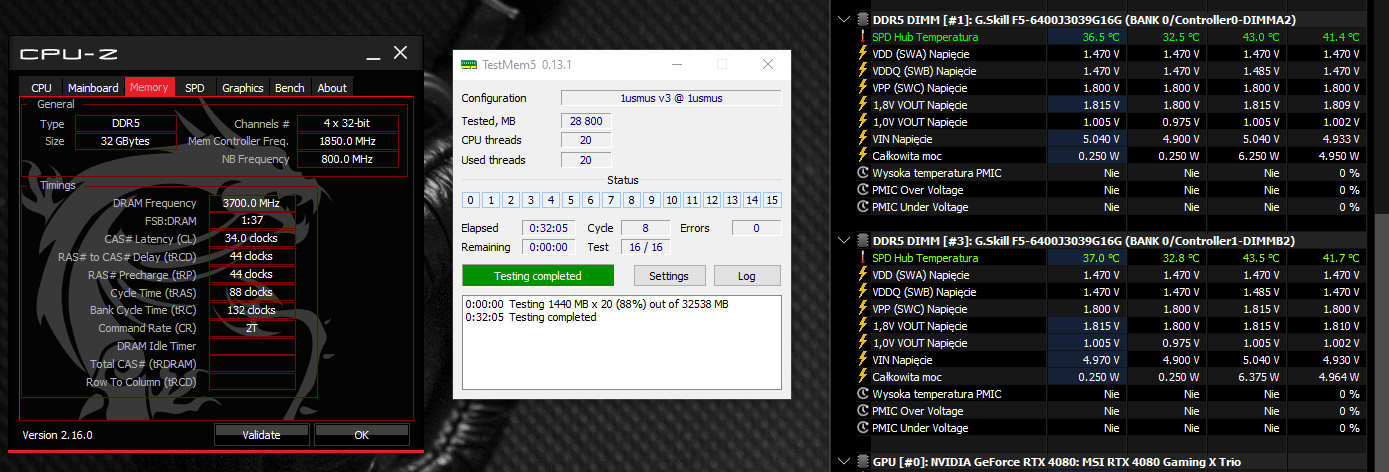
Task: Open the Mainboard tab in CPU-Z
Action: tap(93, 88)
